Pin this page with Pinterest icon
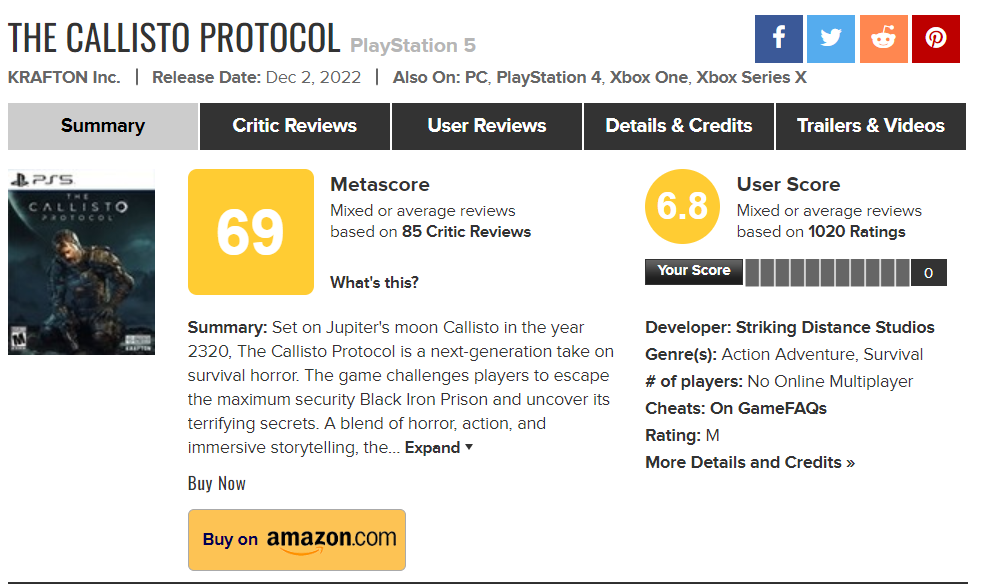Viewport: 995px width, 584px height. (935, 39)
